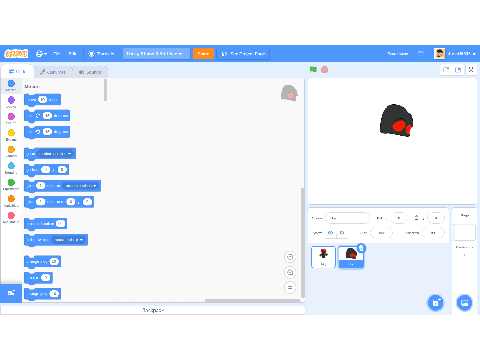
Task: Open the File menu
Action: 57,53
